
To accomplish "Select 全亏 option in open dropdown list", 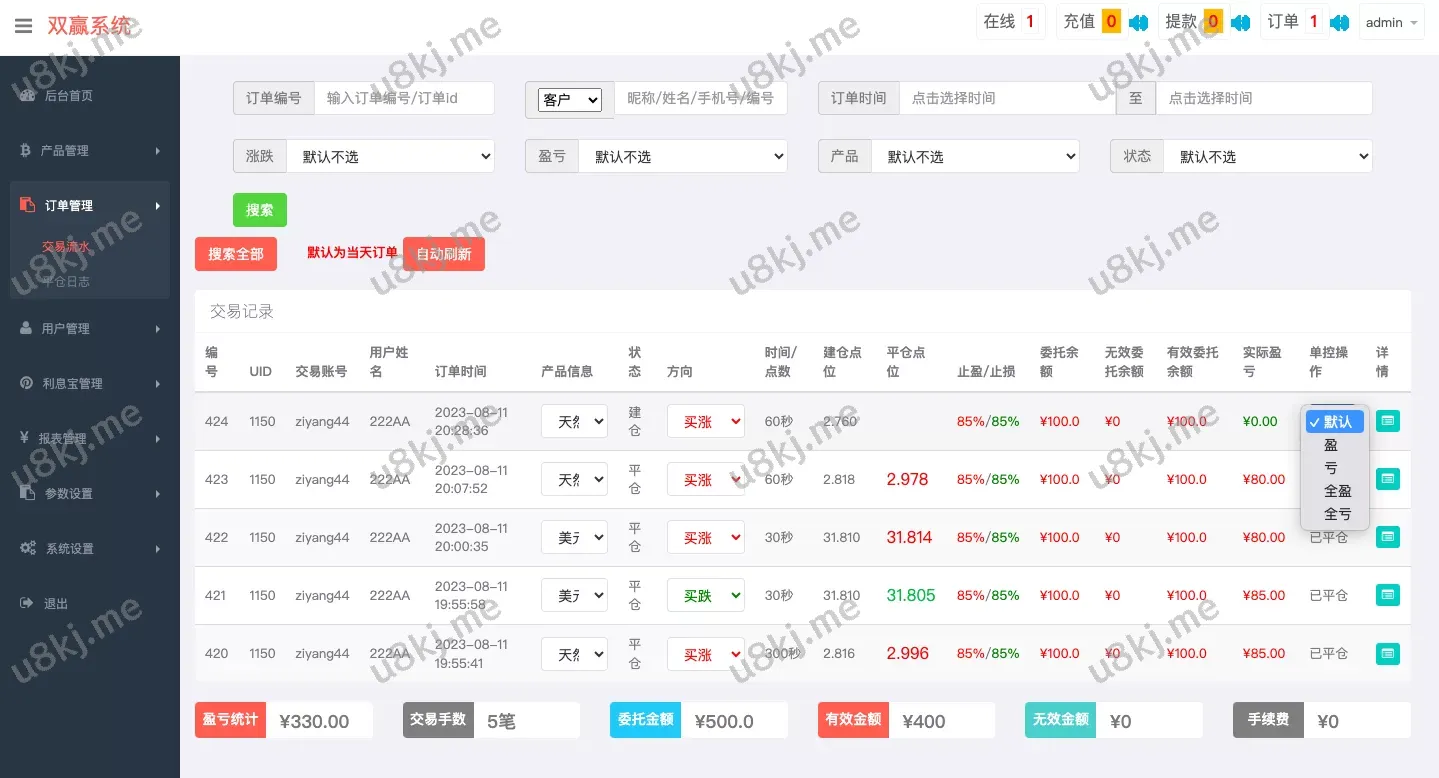I will coord(1337,514).
